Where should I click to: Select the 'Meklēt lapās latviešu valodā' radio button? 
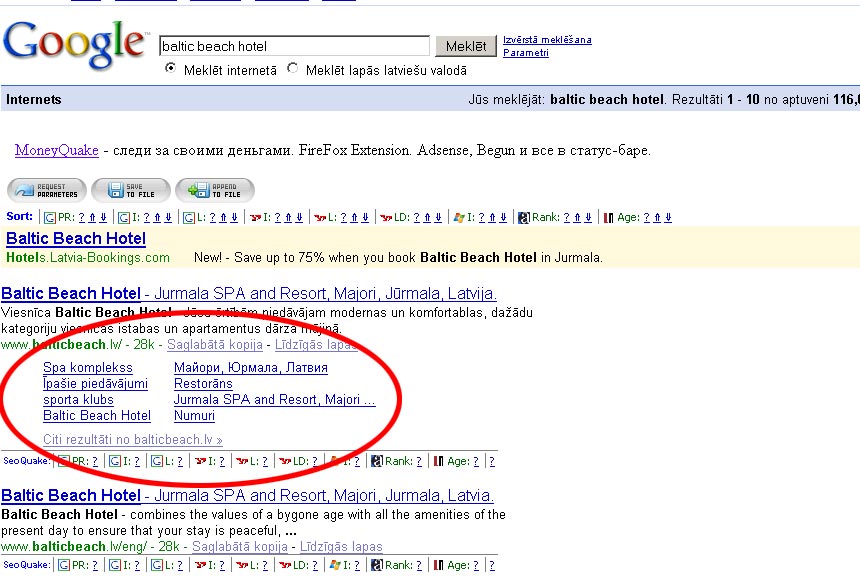[x=293, y=69]
